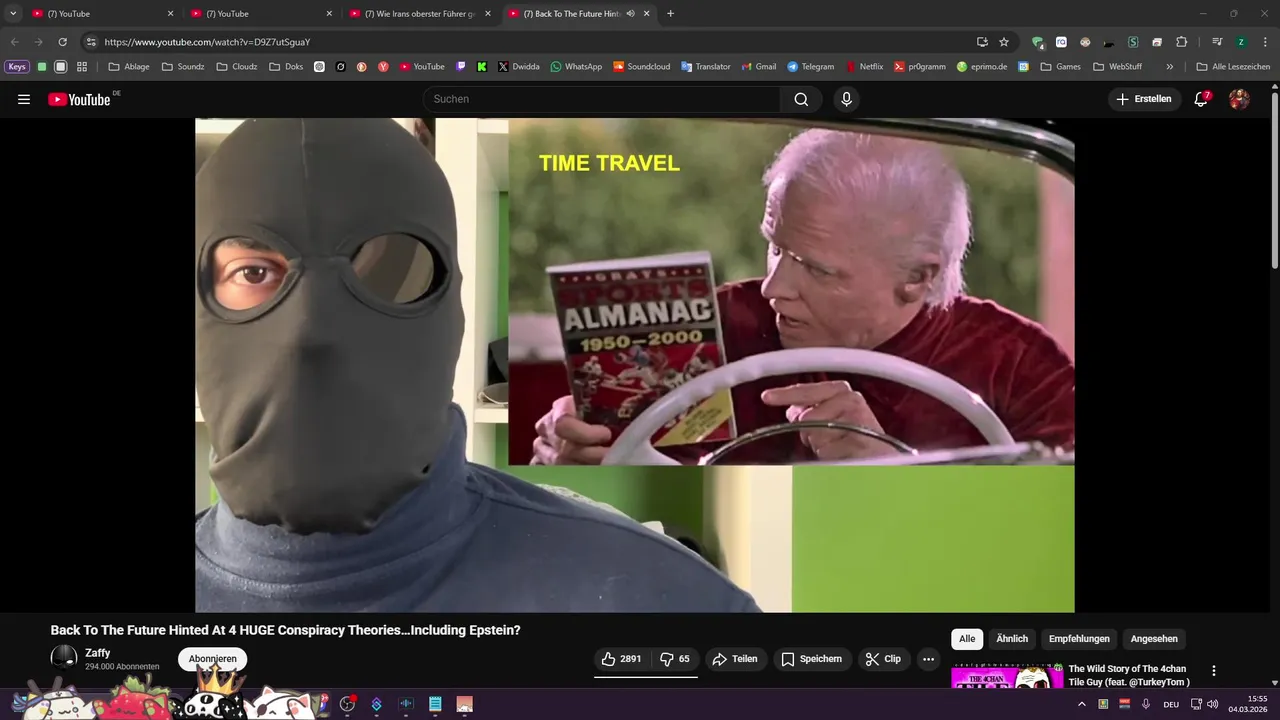Switch keyboard language via DEU indicator
Image resolution: width=1280 pixels, height=720 pixels.
point(1171,704)
